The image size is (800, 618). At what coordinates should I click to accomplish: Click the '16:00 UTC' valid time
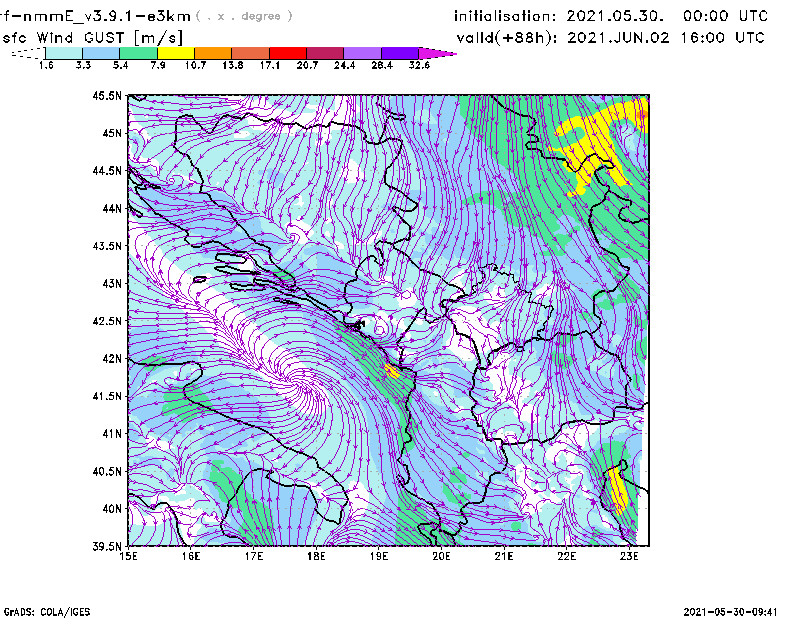(x=723, y=38)
